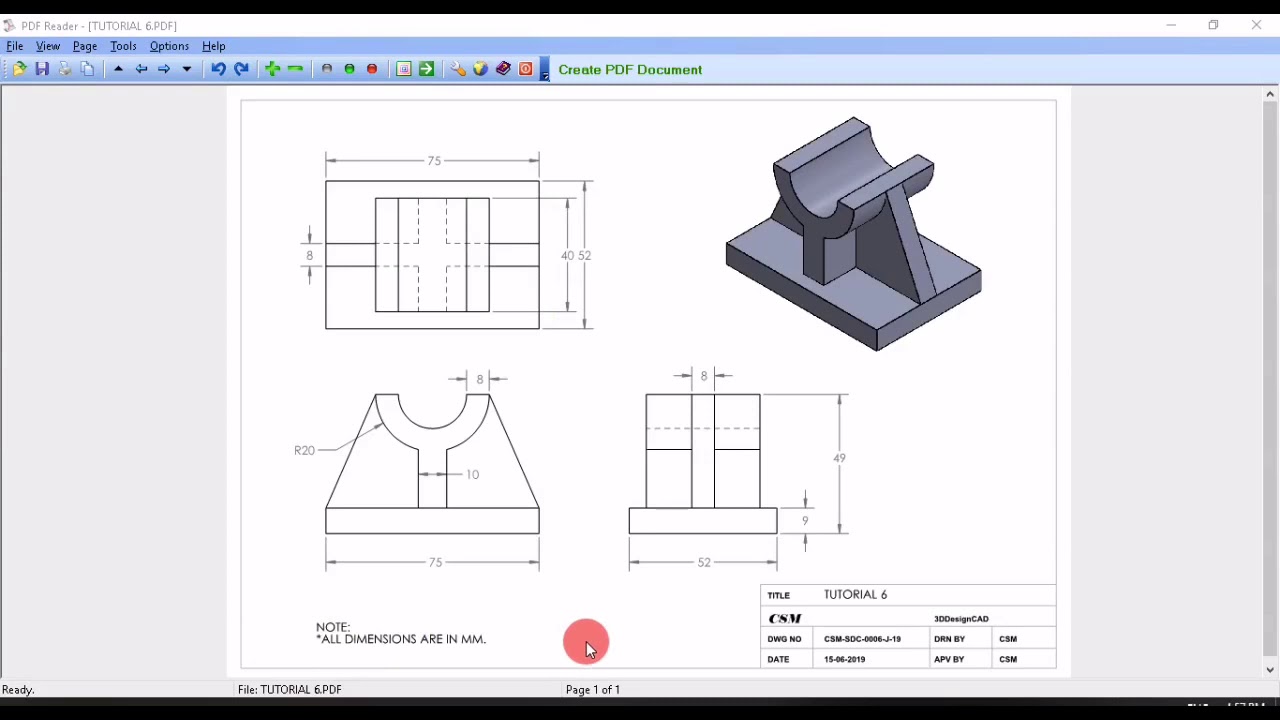Click the red circle toolbar button
Image resolution: width=1280 pixels, height=720 pixels.
coord(372,69)
